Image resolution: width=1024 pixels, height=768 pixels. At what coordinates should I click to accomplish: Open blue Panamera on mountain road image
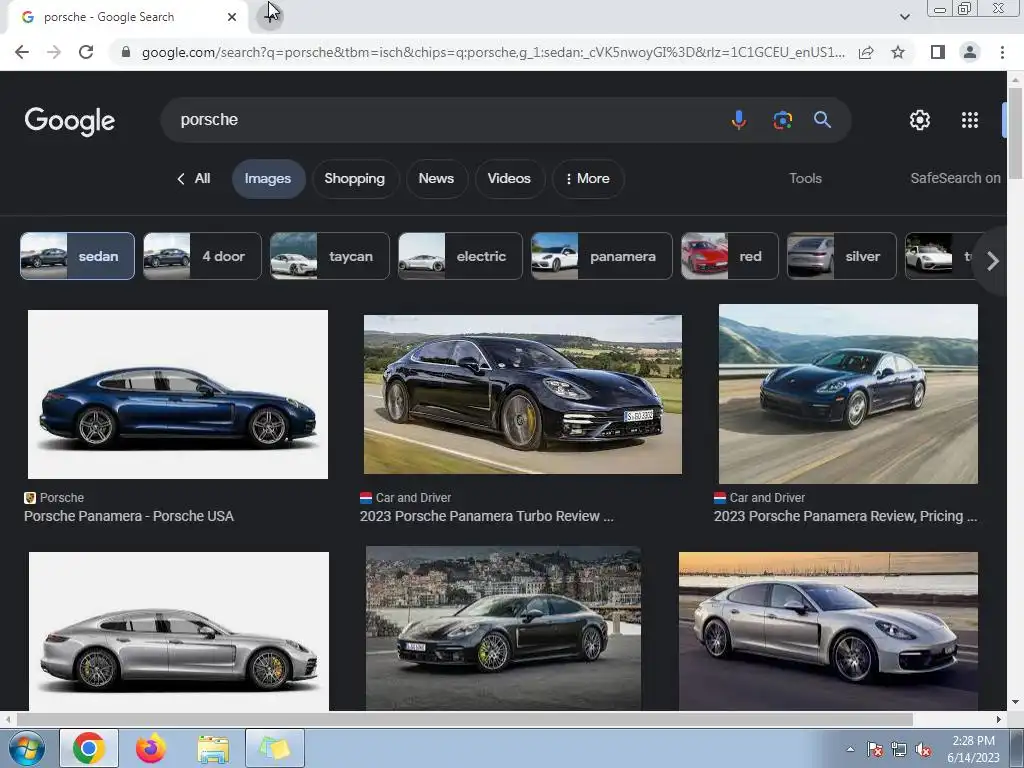coord(848,394)
